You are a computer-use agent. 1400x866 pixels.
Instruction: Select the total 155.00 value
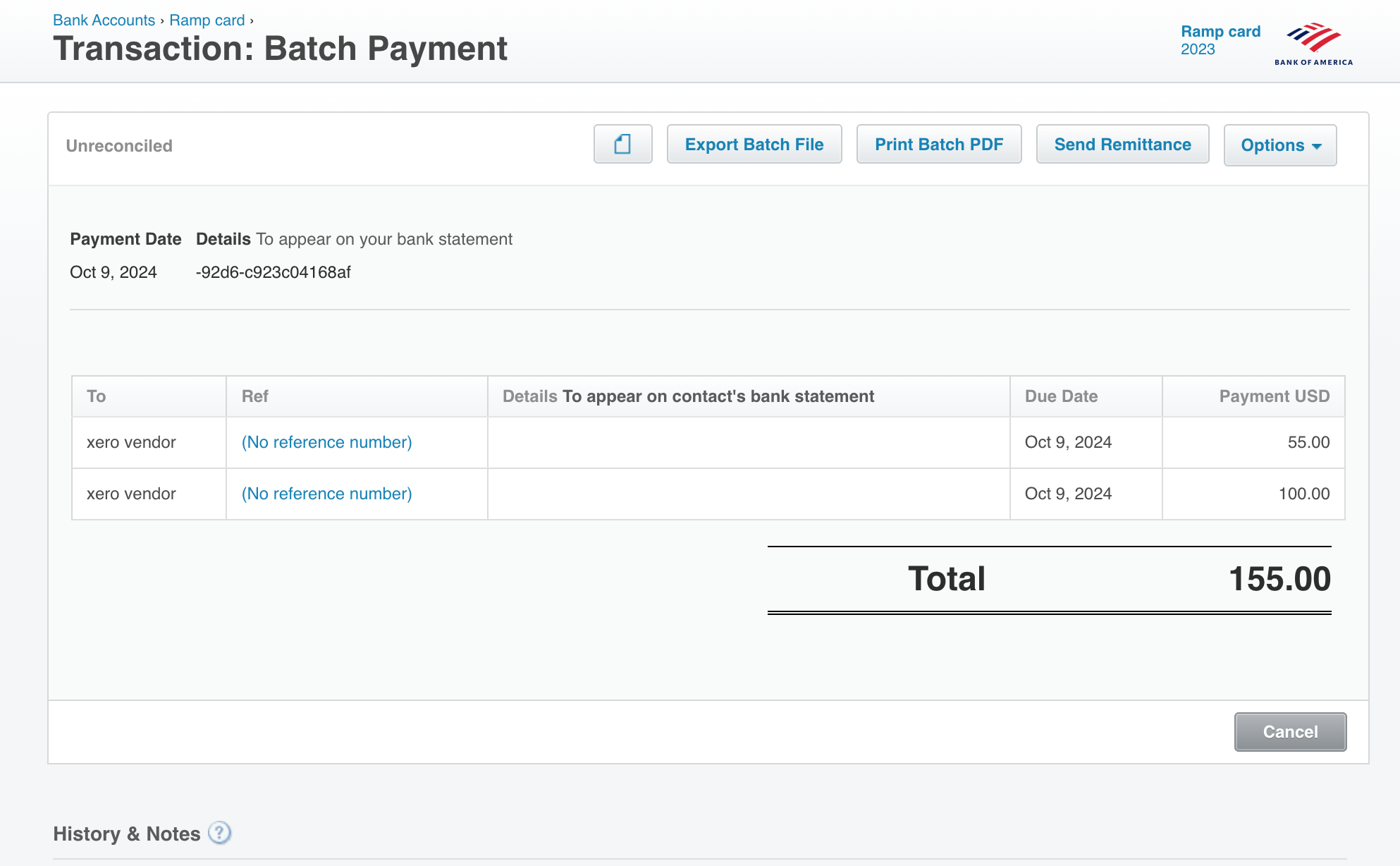[x=1279, y=579]
